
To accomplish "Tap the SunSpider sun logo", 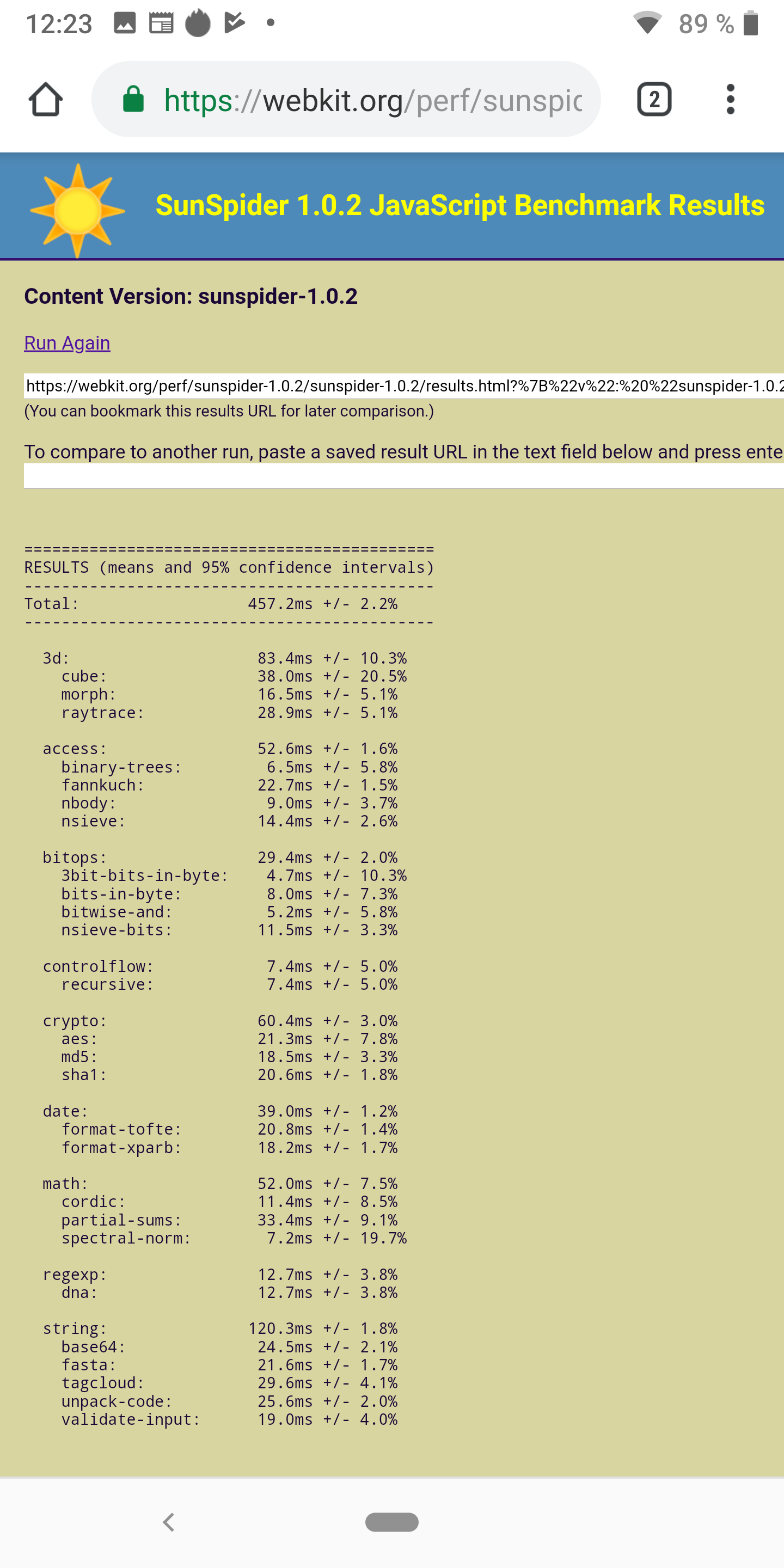I will pos(77,210).
